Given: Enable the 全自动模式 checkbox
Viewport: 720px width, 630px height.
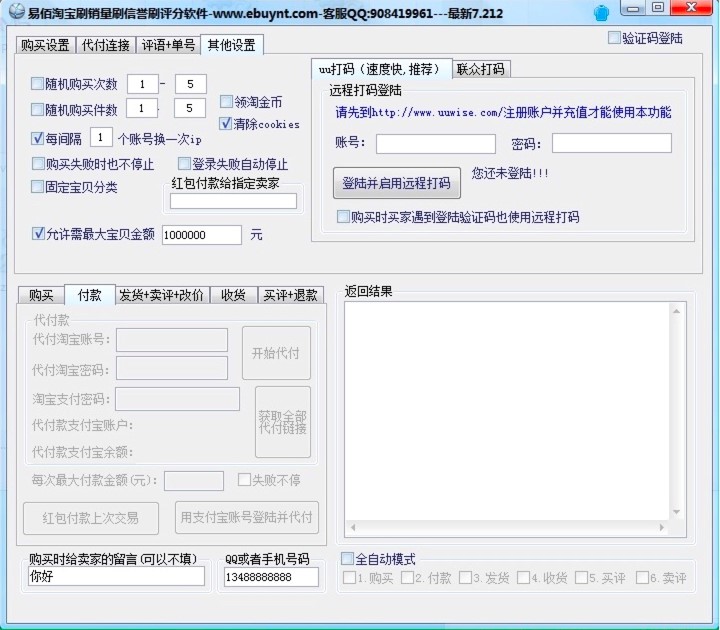Looking at the screenshot, I should [348, 559].
